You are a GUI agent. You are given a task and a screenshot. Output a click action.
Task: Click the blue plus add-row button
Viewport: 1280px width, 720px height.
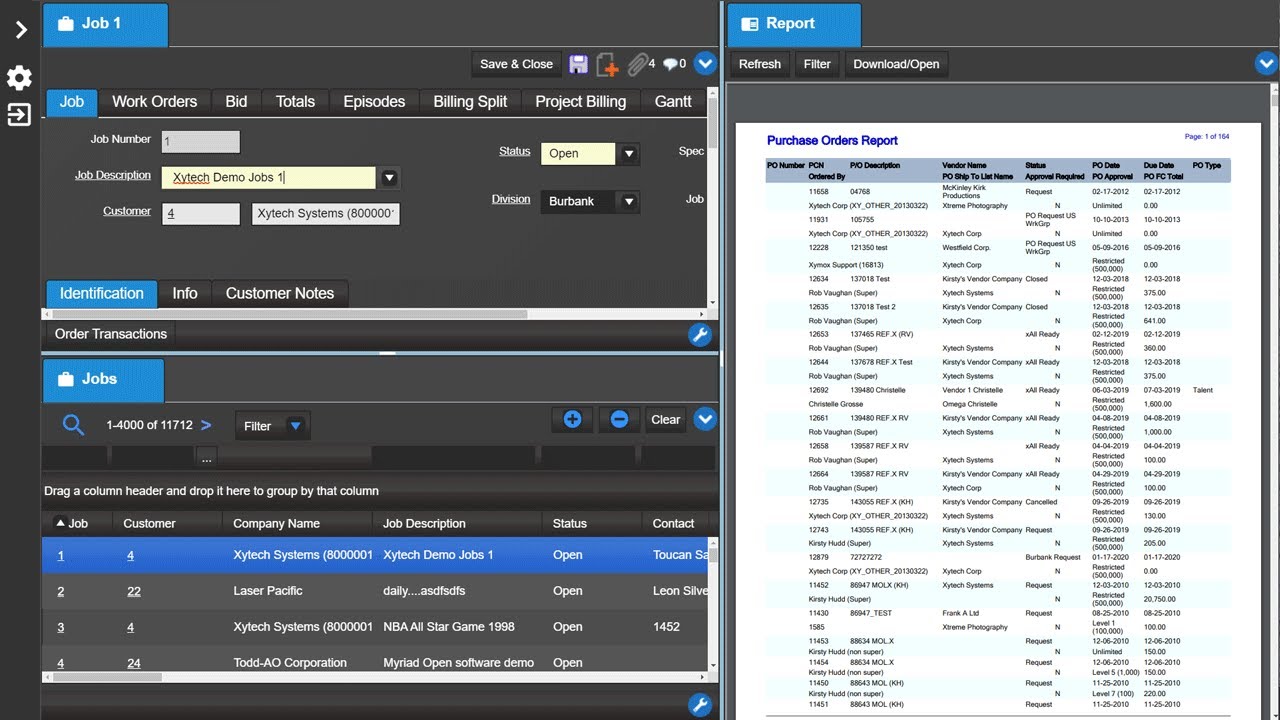tap(572, 420)
